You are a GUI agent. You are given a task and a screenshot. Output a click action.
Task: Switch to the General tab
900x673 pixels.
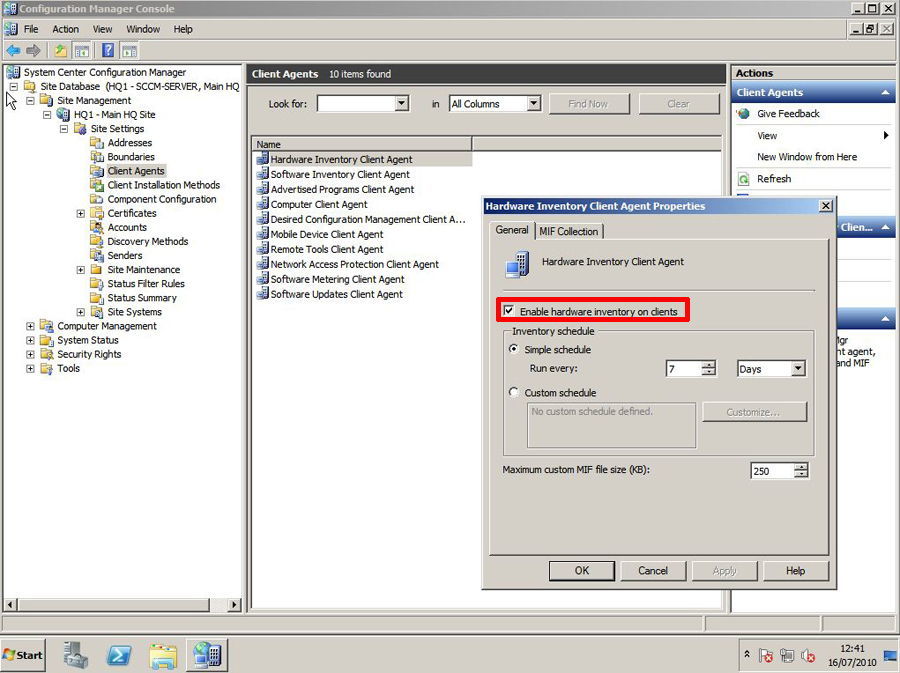tap(512, 230)
